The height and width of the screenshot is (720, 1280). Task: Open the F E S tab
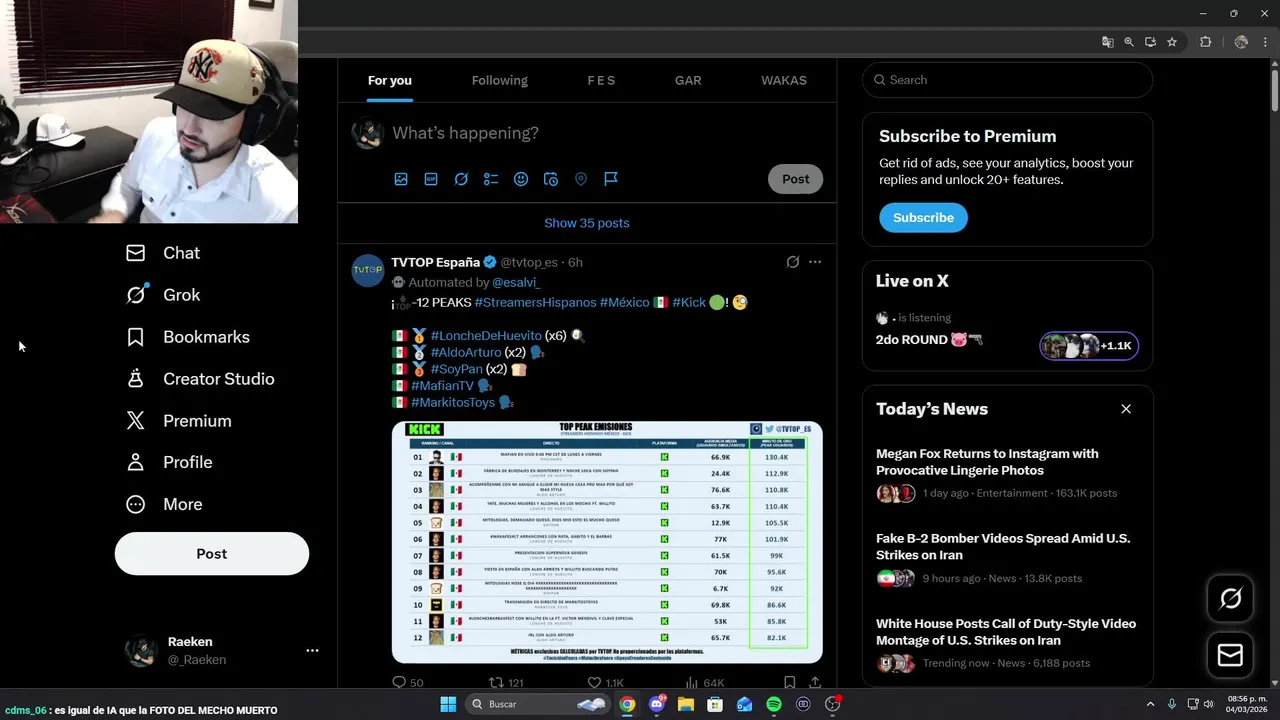point(601,80)
